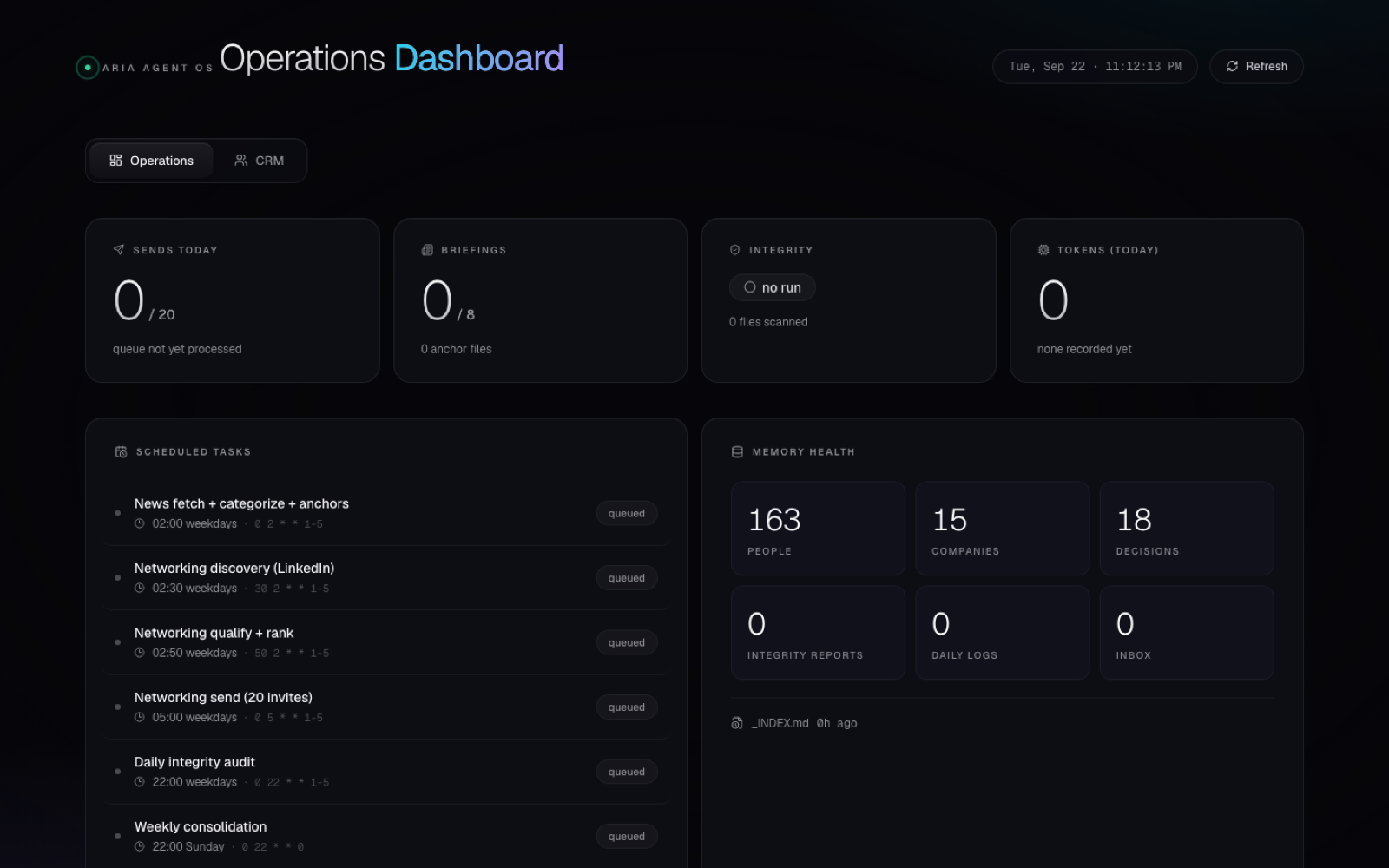The image size is (1389, 868).
Task: Click the no run integrity status badge
Action: tap(773, 287)
